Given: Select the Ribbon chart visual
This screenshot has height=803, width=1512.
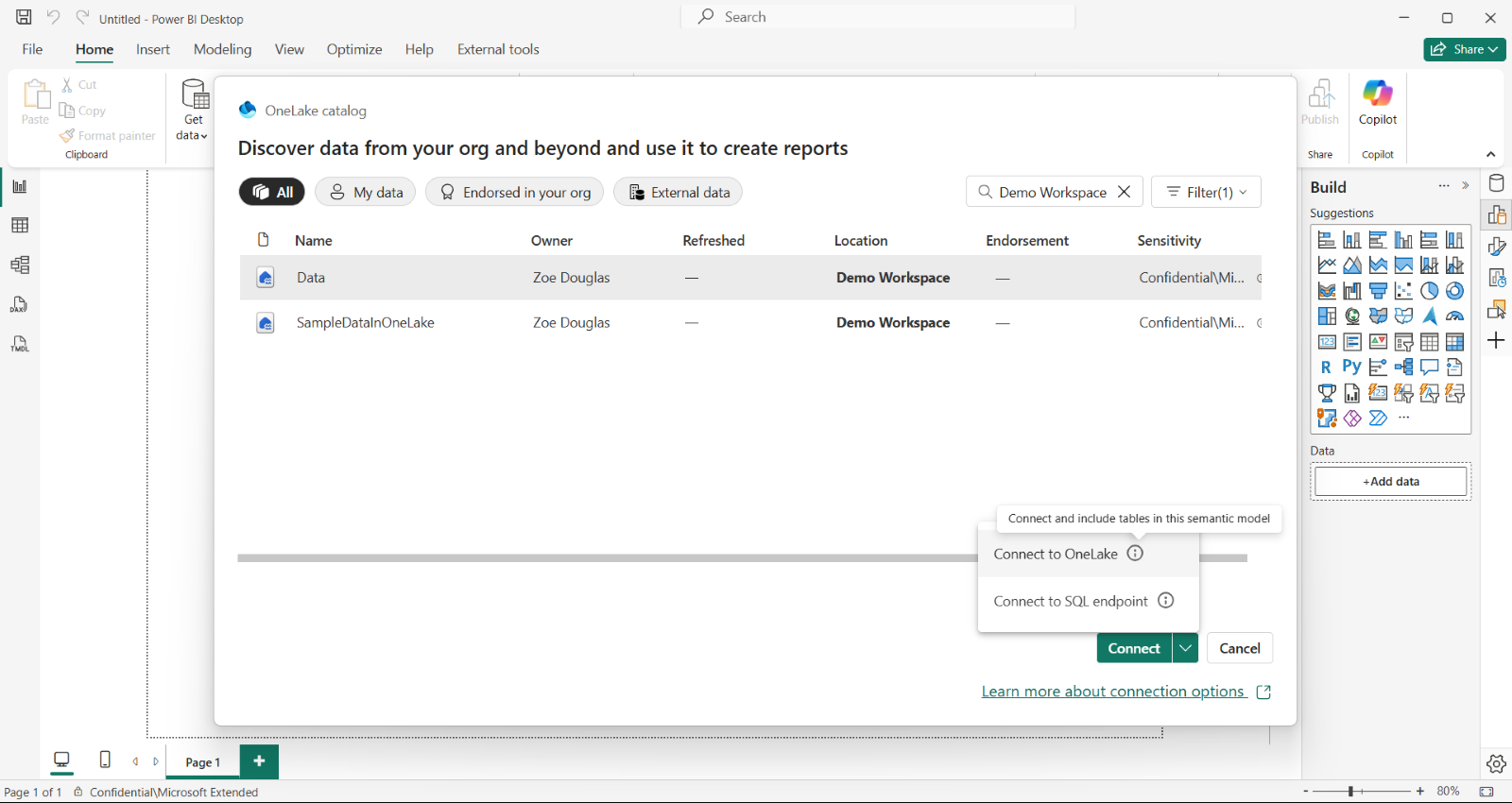Looking at the screenshot, I should click(x=1327, y=291).
